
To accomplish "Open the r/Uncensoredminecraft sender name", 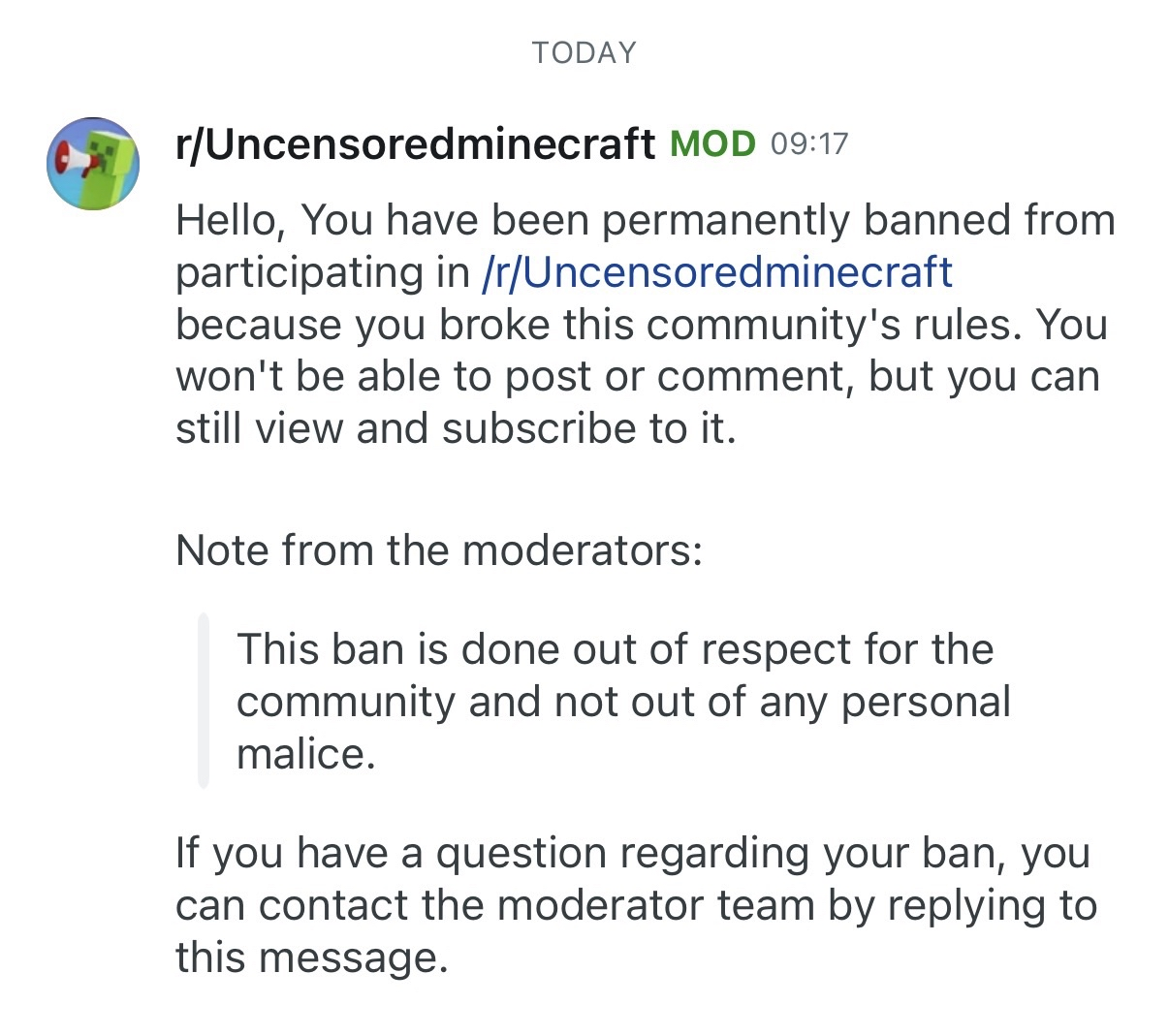I will coord(415,144).
